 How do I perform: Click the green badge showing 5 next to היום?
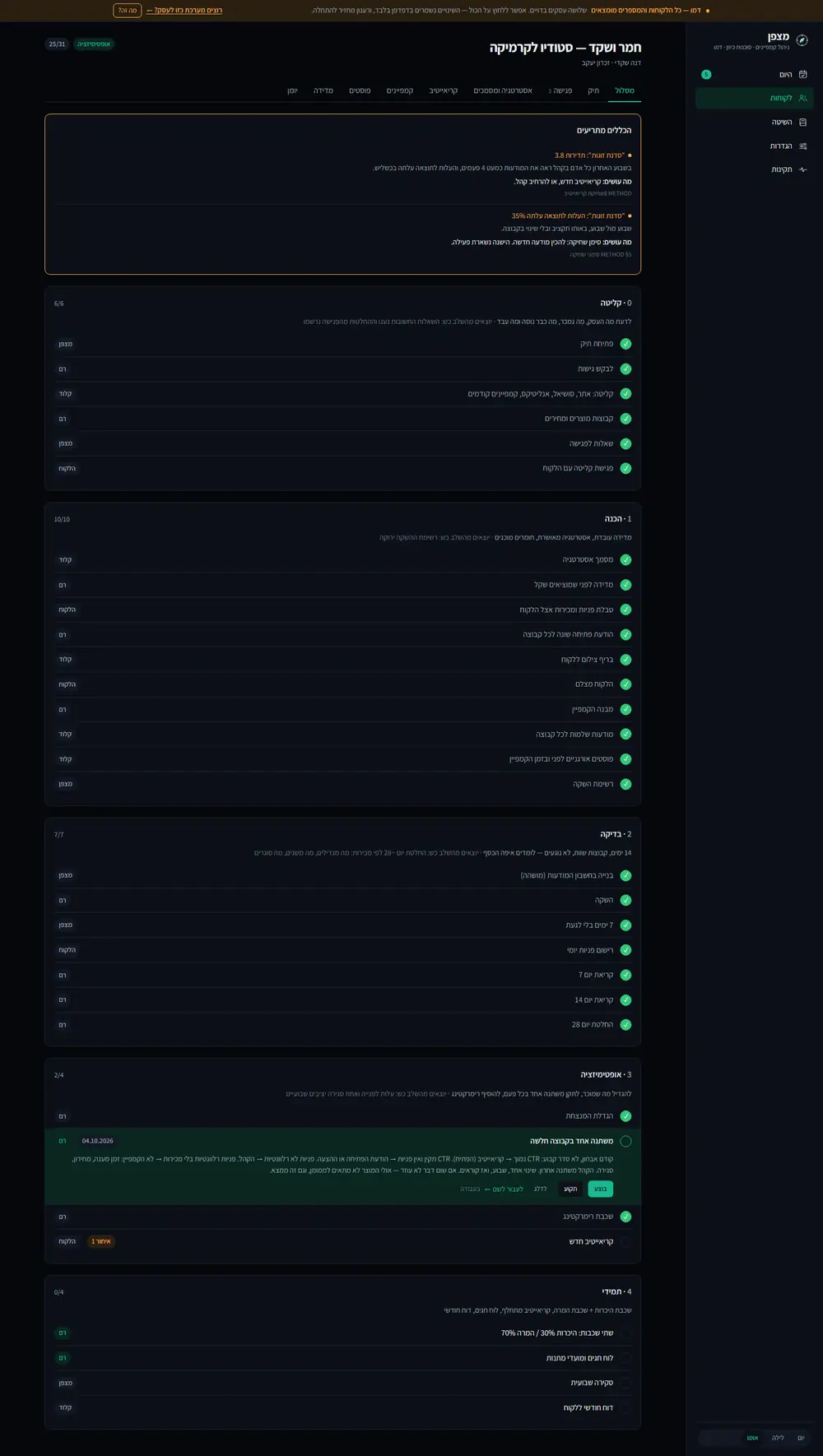[x=706, y=74]
